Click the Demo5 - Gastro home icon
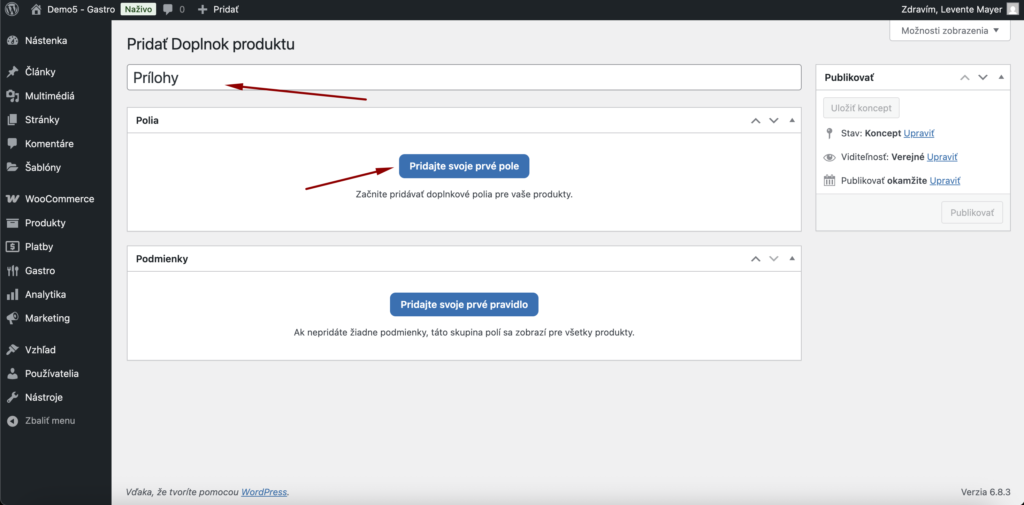Image resolution: width=1024 pixels, height=505 pixels. pyautogui.click(x=37, y=9)
